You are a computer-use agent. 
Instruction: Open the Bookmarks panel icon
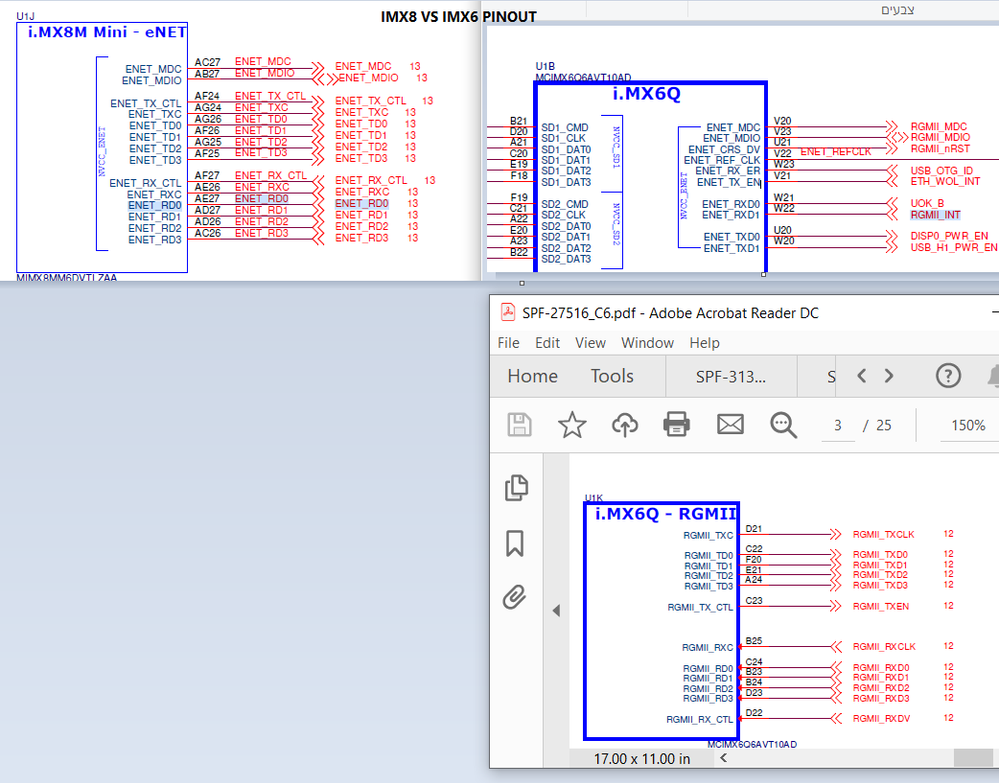[514, 543]
